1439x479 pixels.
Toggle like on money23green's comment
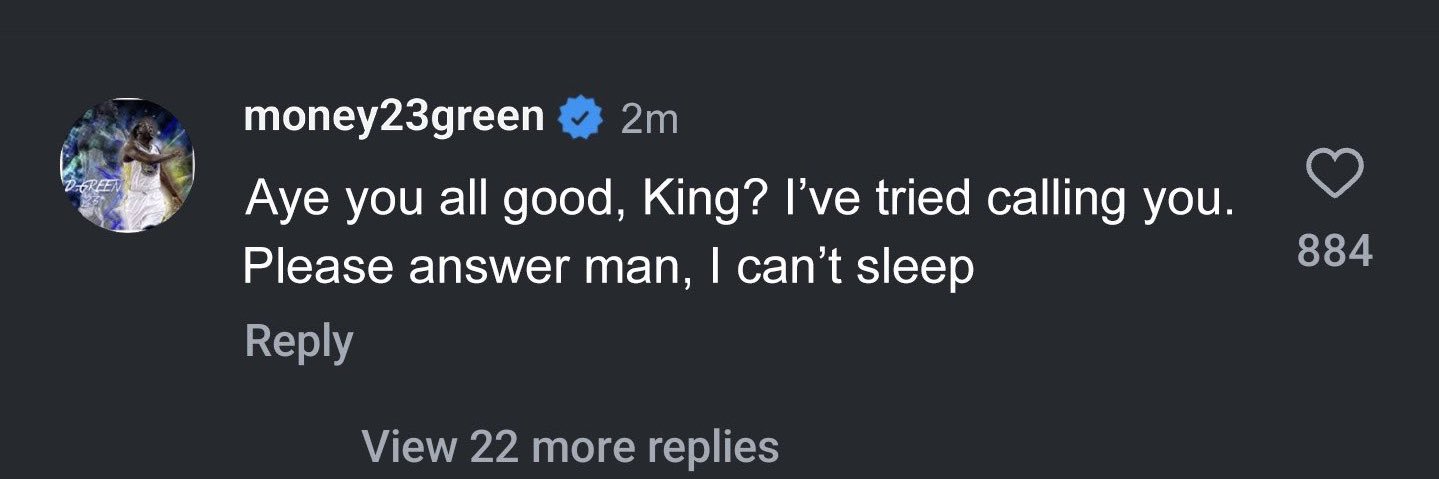1335,173
